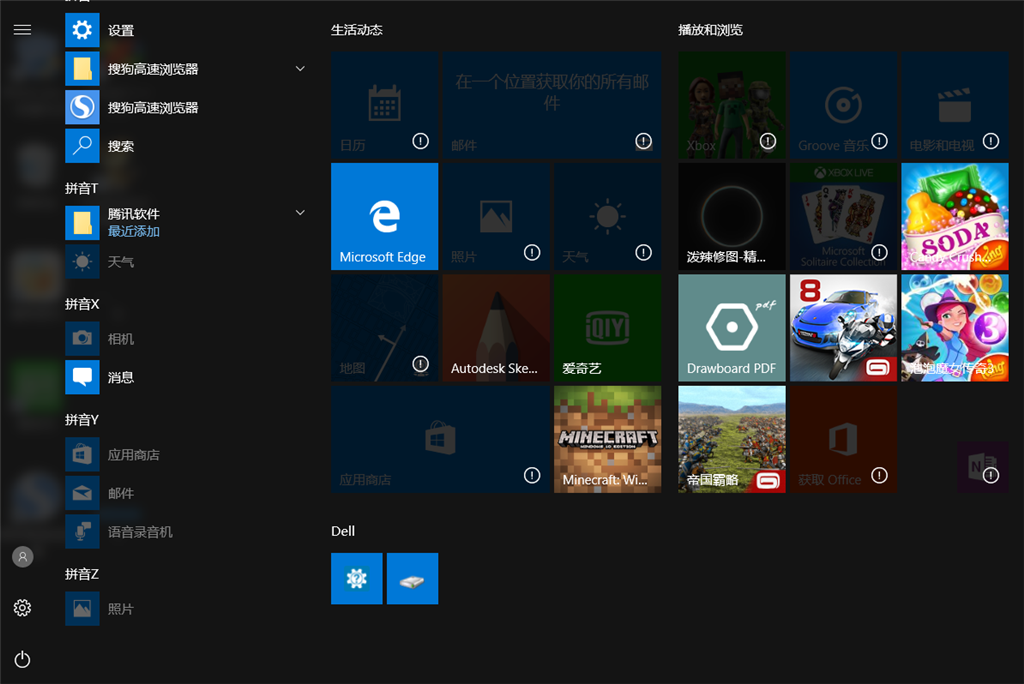This screenshot has width=1024, height=684.
Task: Launch the Candy Crush Soda tile
Action: pos(955,216)
